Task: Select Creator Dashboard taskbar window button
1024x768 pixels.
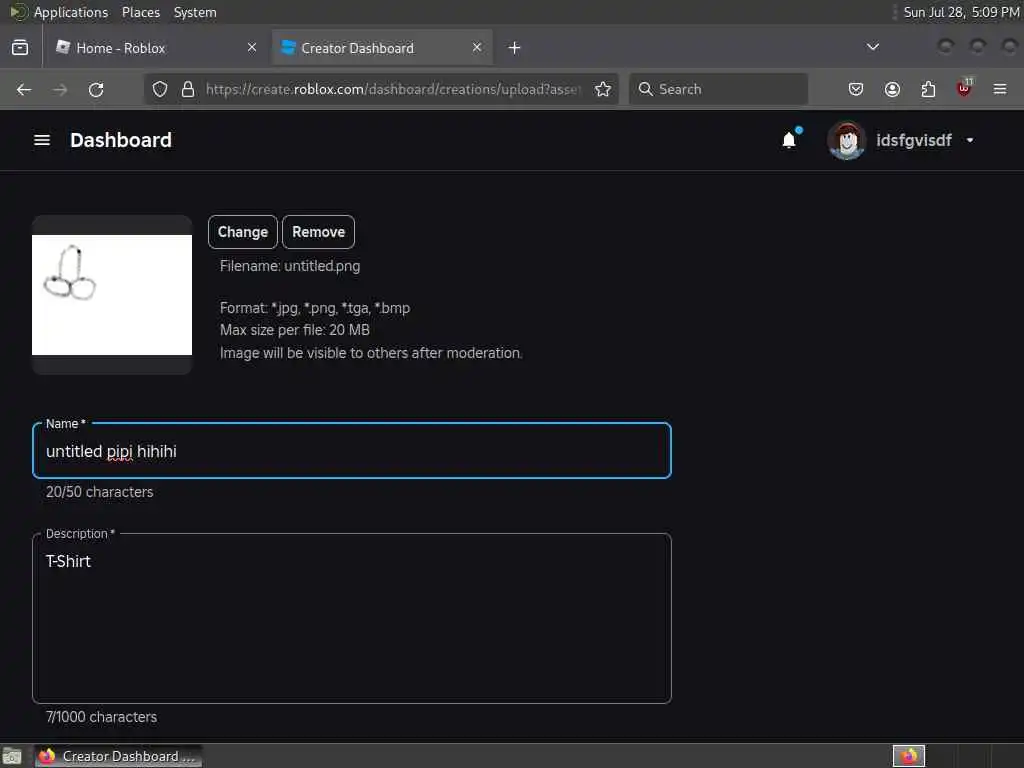Action: pos(118,756)
